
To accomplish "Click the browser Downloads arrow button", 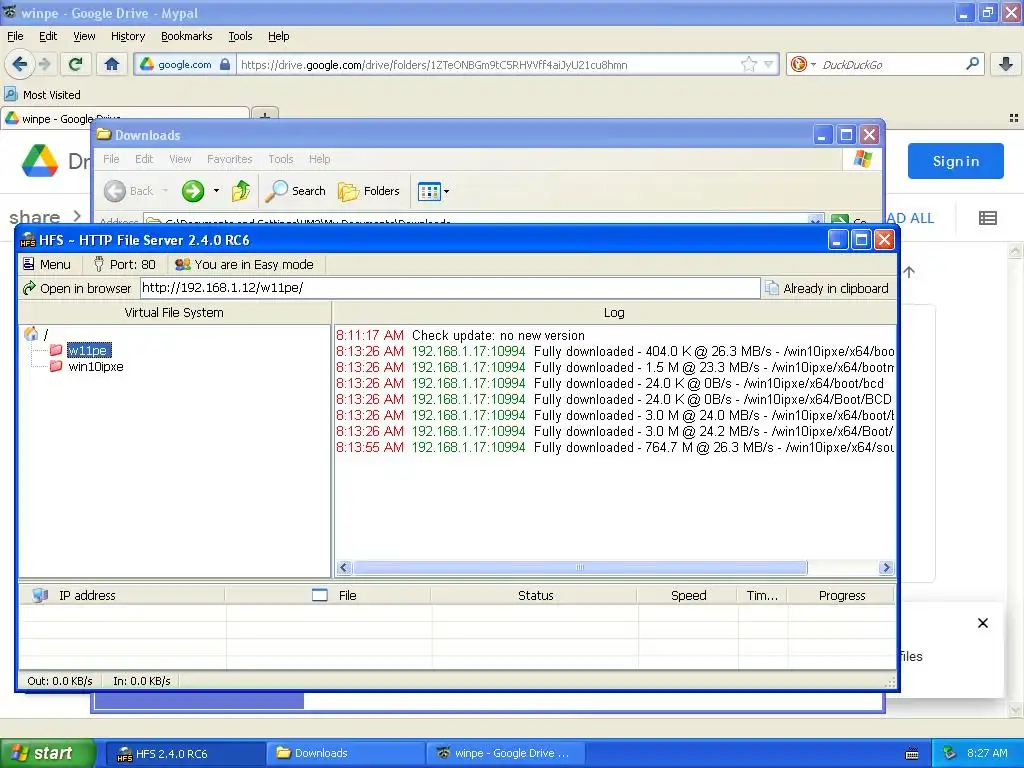I will coord(1006,64).
